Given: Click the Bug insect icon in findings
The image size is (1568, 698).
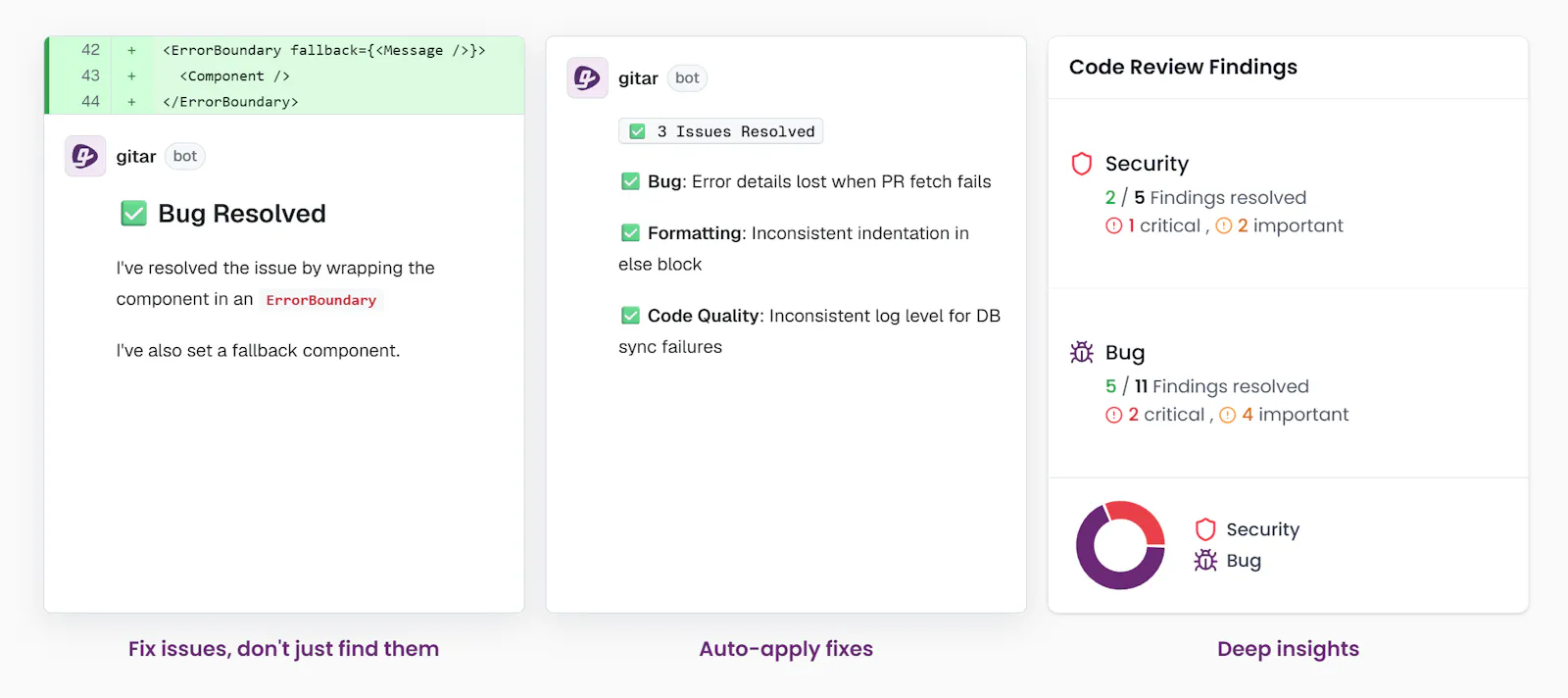Looking at the screenshot, I should [x=1082, y=352].
